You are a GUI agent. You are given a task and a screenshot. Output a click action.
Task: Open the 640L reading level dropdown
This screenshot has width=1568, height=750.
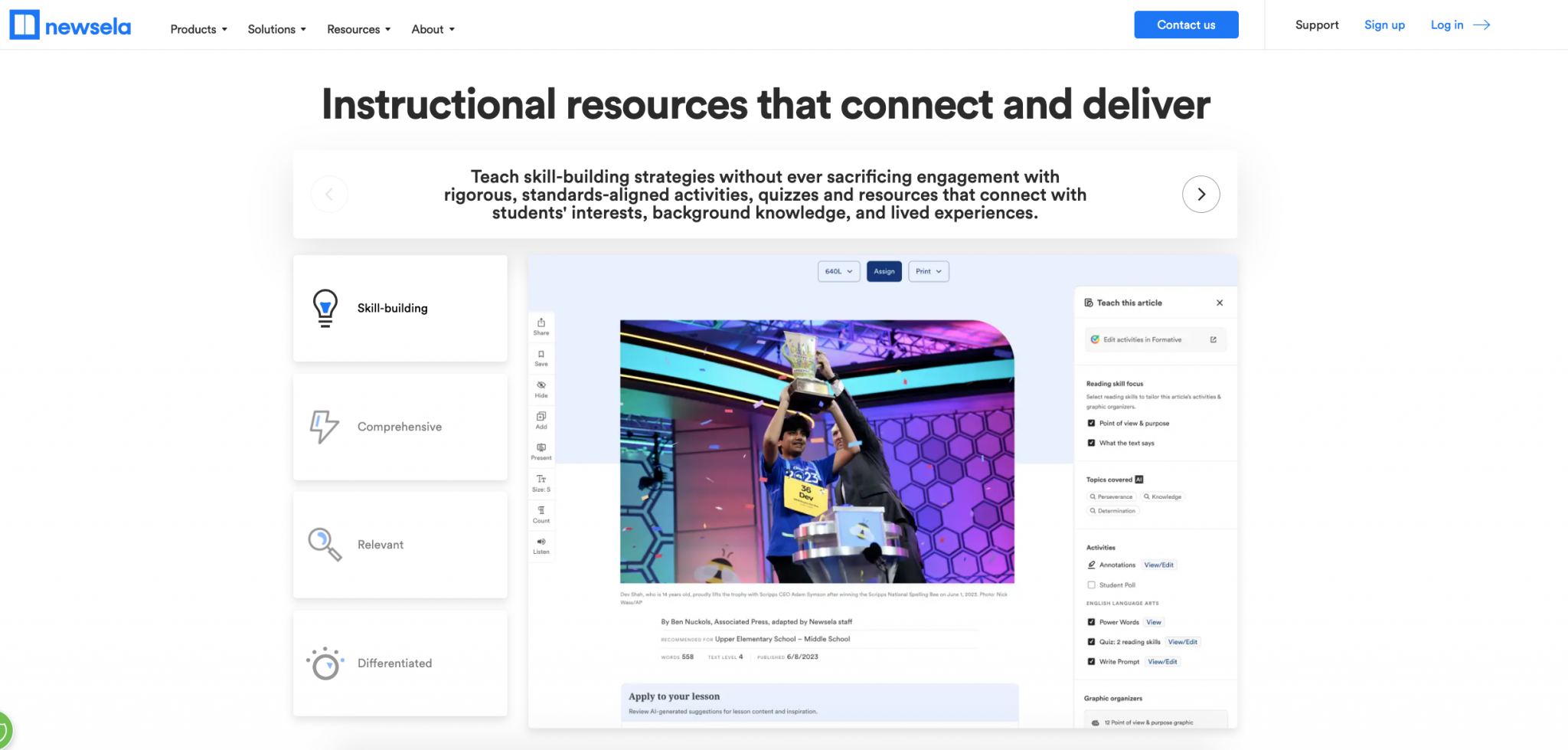[838, 271]
